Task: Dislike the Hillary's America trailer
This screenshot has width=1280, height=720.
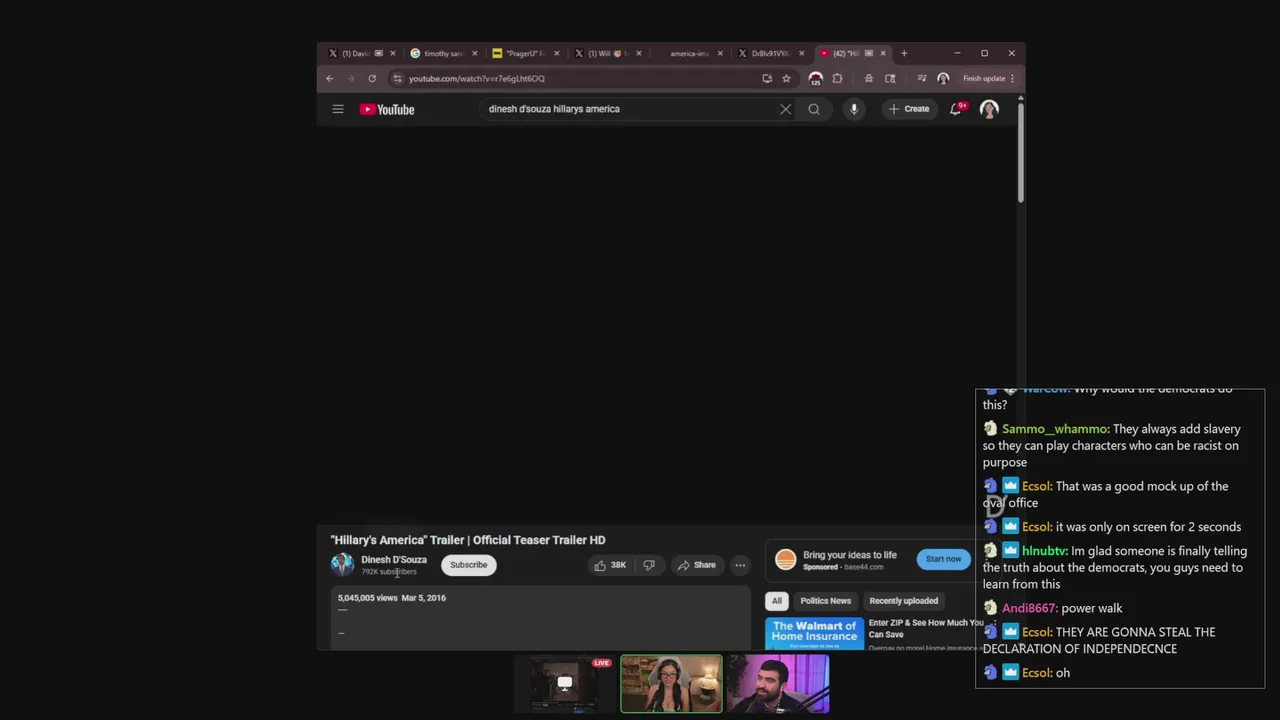Action: click(x=649, y=565)
